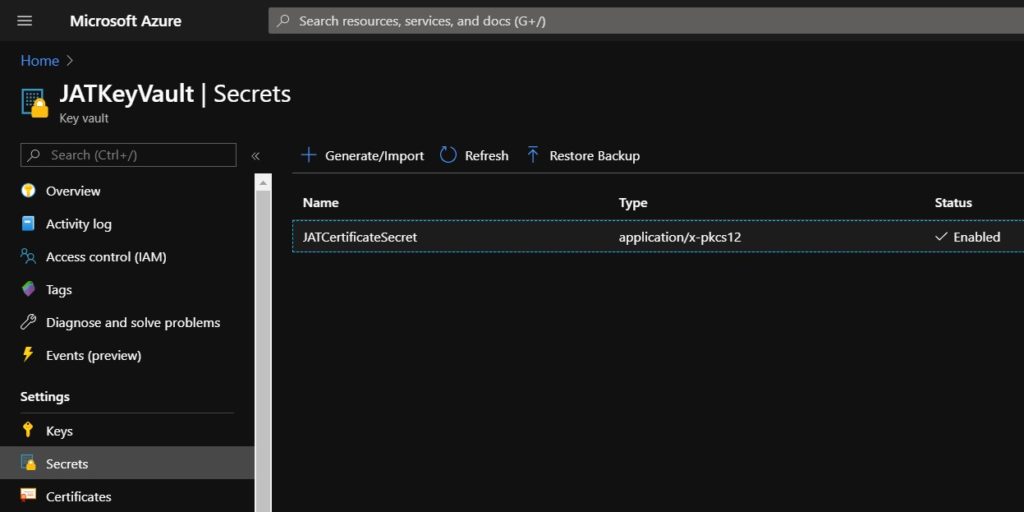Screen dimensions: 1024x512
Task: Go to the Home breadcrumb
Action: point(40,61)
